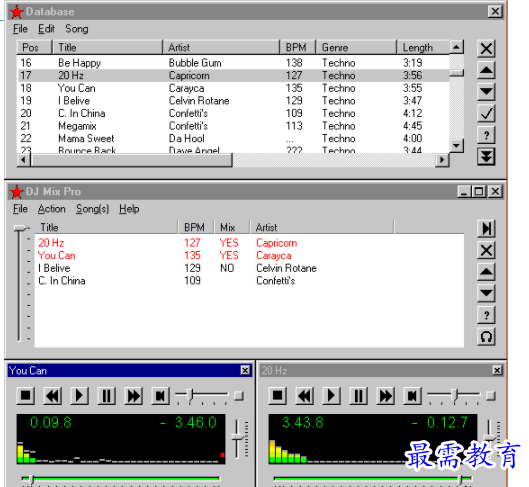Click position progress bar of 20 Hz player
The image size is (529, 487).
(x=373, y=479)
